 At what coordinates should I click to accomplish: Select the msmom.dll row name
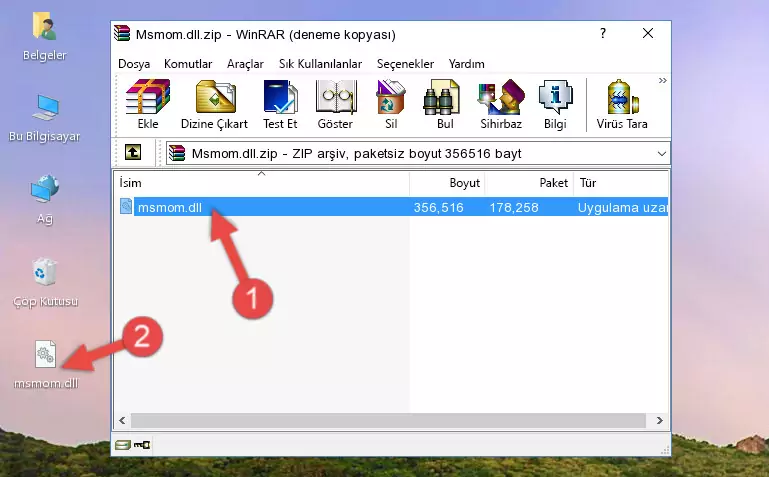click(170, 207)
